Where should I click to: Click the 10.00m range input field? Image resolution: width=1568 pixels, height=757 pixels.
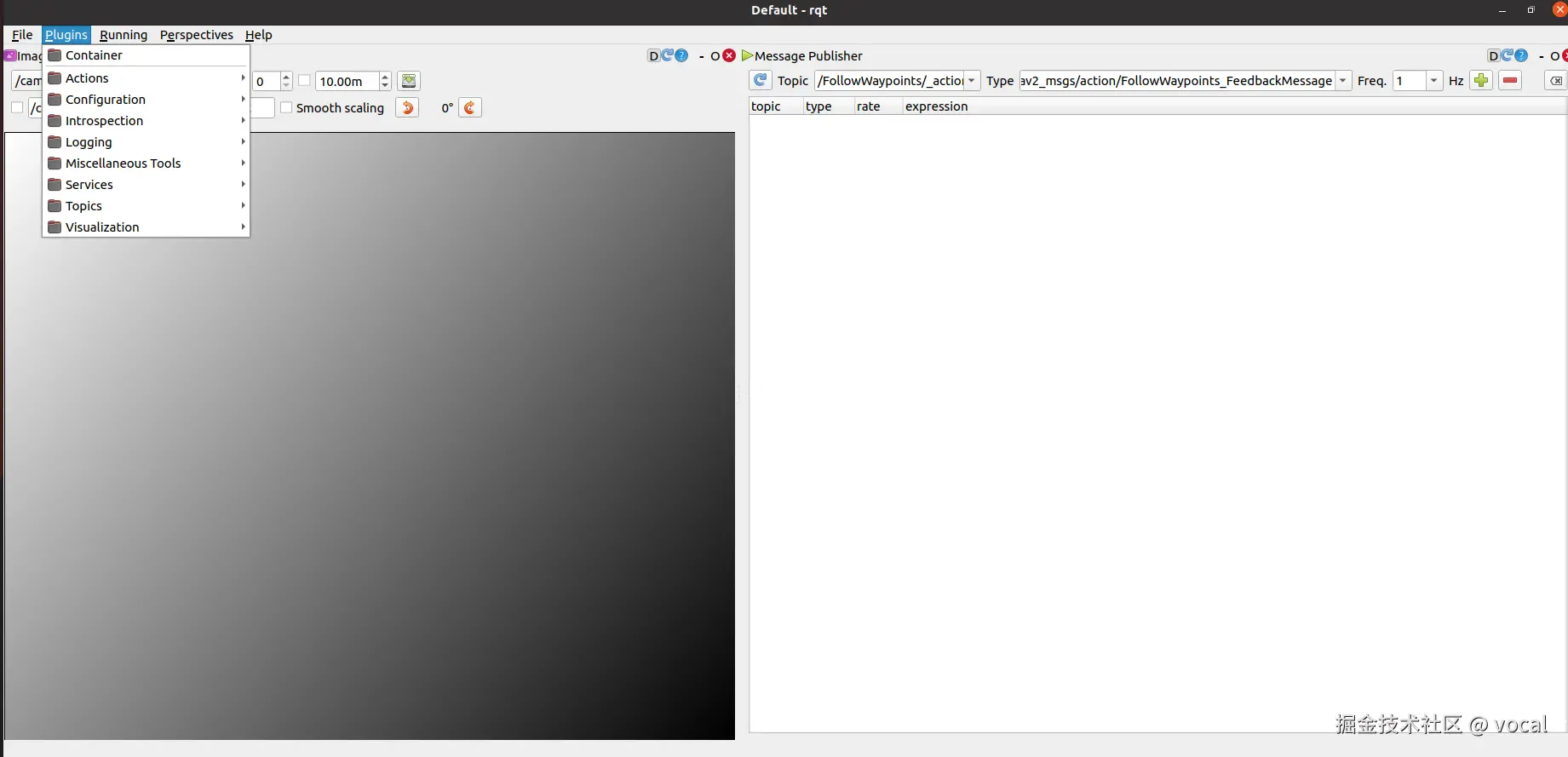347,81
